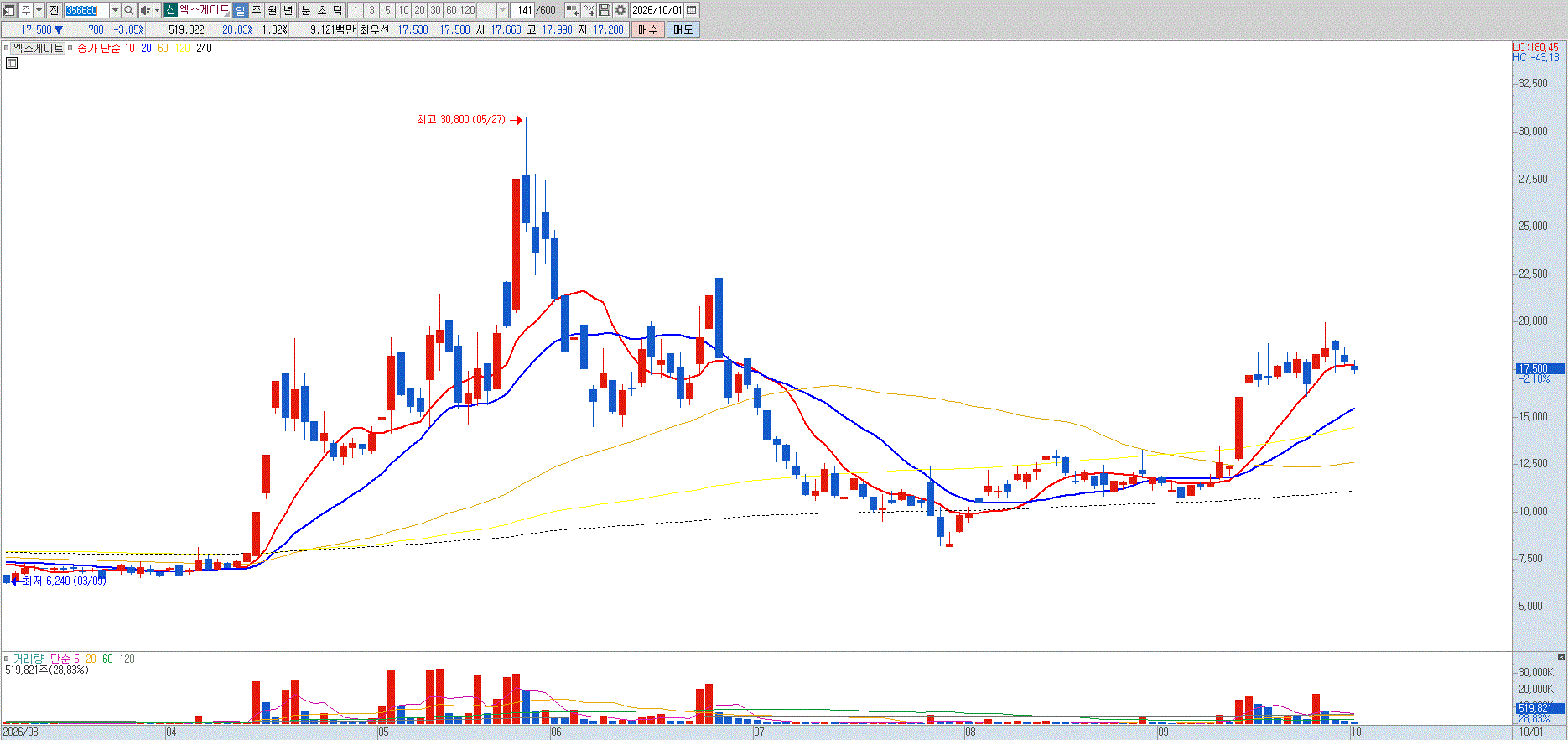Image resolution: width=1568 pixels, height=740 pixels.
Task: Select the 120 interval preset
Action: [468, 10]
